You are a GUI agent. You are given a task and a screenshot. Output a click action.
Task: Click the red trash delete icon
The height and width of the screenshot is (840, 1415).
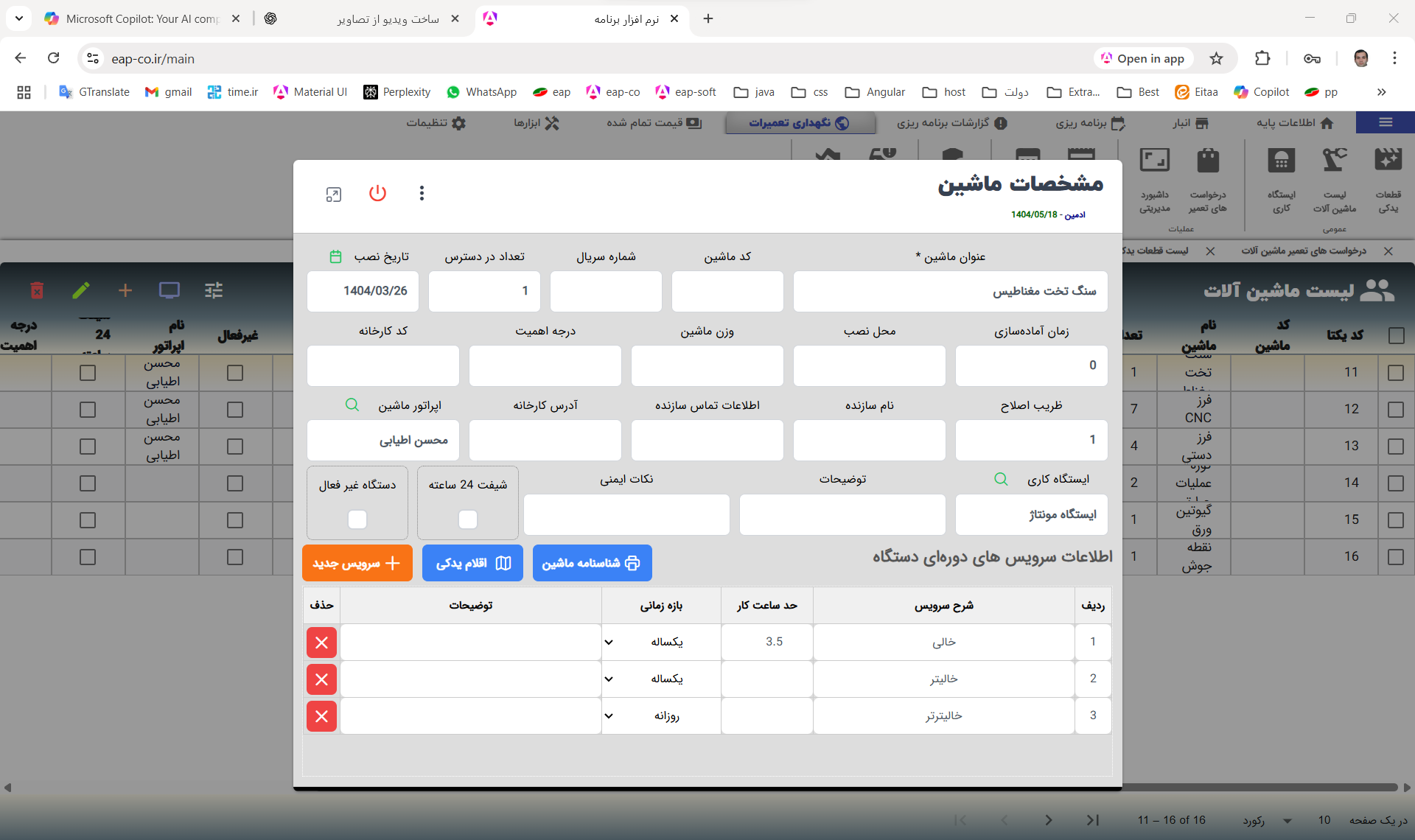[x=37, y=290]
